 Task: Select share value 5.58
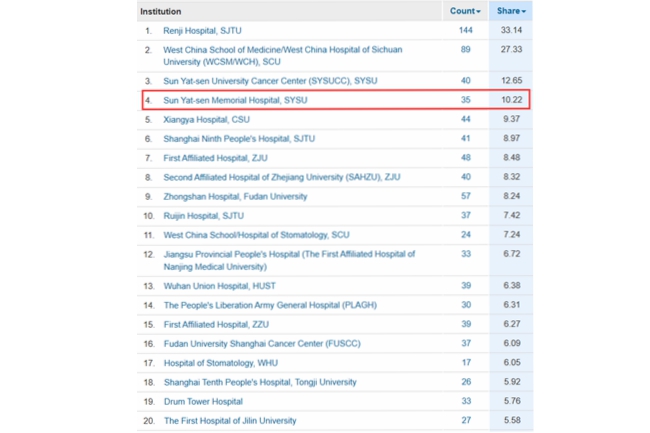[x=512, y=420]
